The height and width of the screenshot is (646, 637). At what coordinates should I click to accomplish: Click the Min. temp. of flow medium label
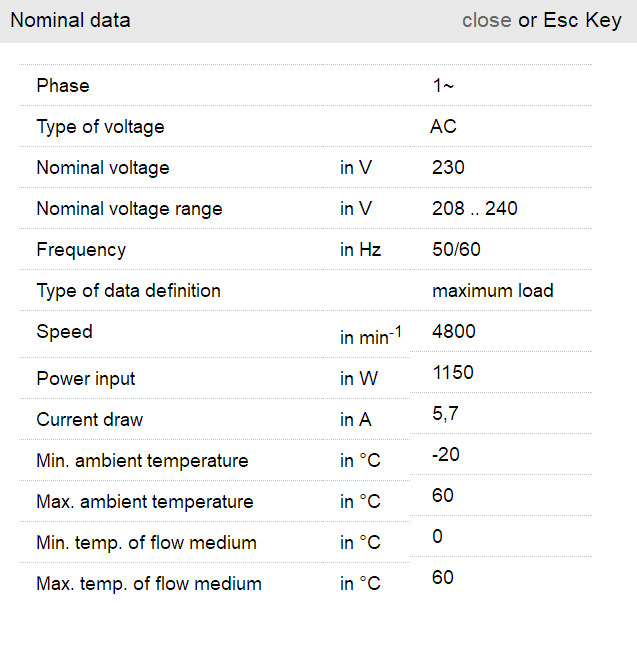146,543
